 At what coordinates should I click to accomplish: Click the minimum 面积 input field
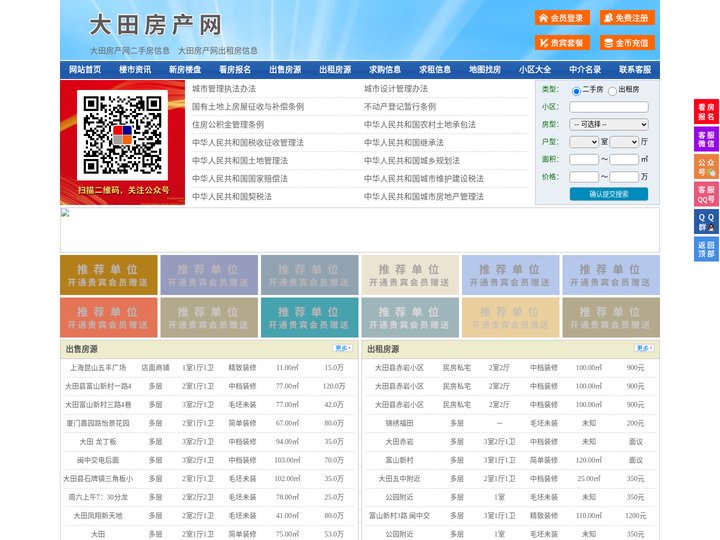tap(584, 159)
